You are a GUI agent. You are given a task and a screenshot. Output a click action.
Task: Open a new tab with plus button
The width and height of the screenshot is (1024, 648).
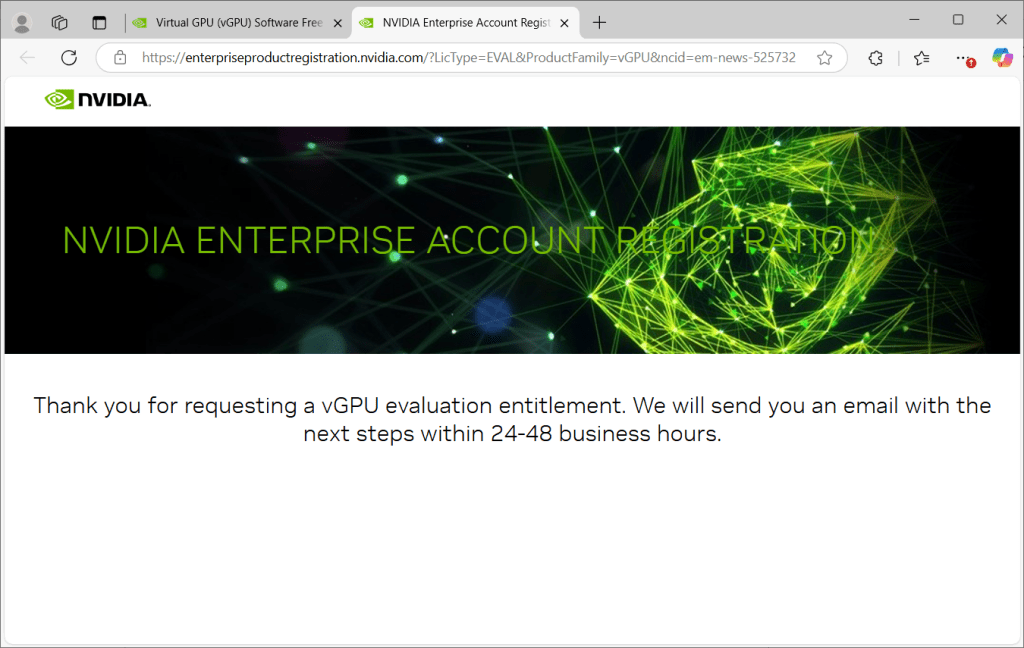pos(599,22)
